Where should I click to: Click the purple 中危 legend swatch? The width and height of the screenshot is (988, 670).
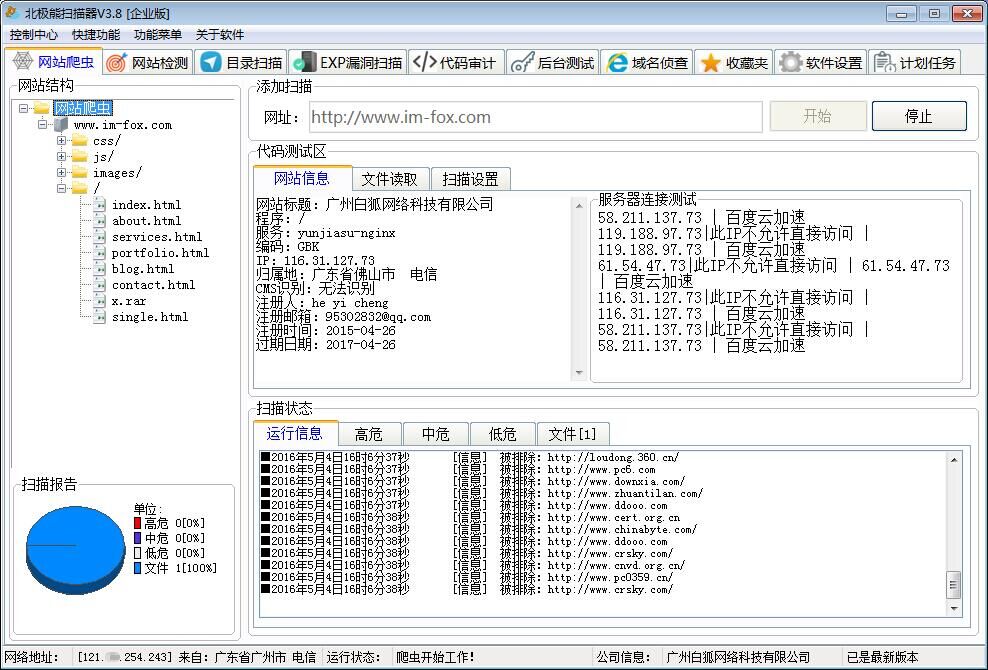pyautogui.click(x=137, y=538)
